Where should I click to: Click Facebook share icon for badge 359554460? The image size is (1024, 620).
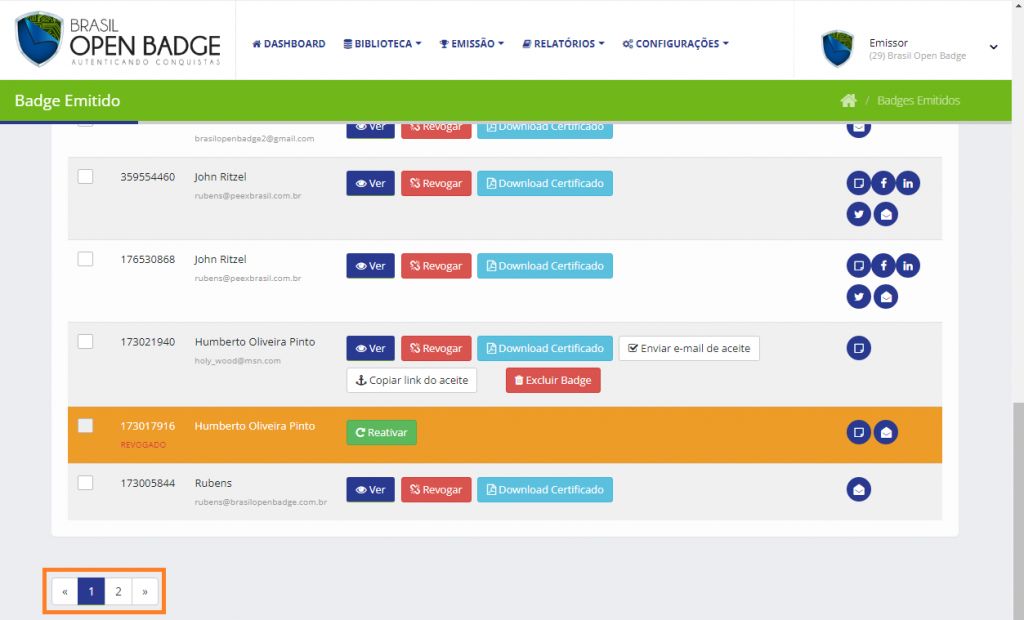coord(883,183)
